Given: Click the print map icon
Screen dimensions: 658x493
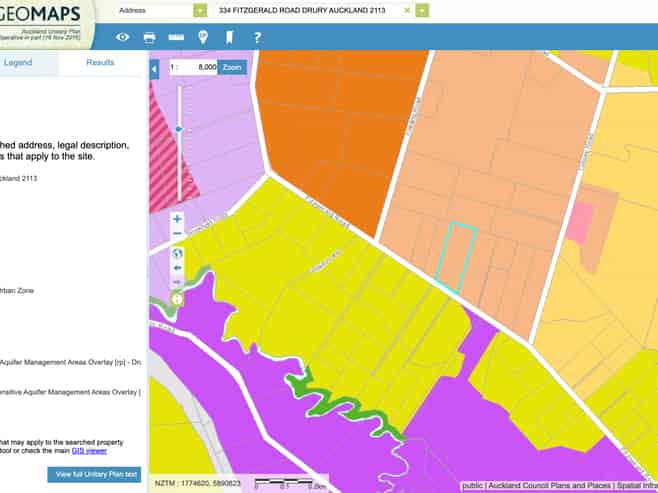Looking at the screenshot, I should click(x=149, y=38).
